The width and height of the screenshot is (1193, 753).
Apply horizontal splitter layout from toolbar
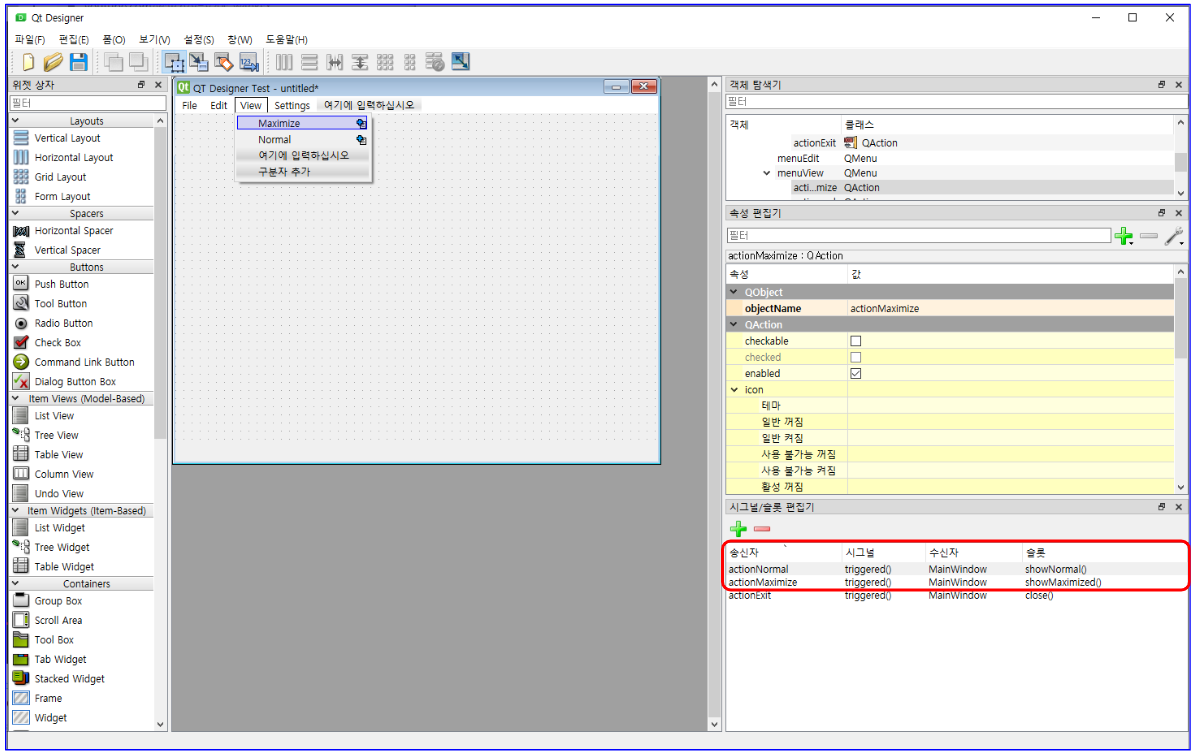(x=334, y=62)
